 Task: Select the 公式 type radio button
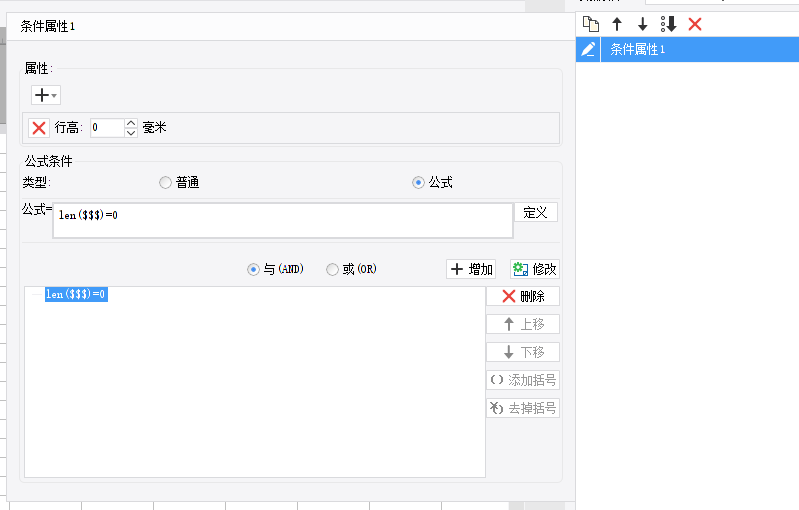(418, 182)
